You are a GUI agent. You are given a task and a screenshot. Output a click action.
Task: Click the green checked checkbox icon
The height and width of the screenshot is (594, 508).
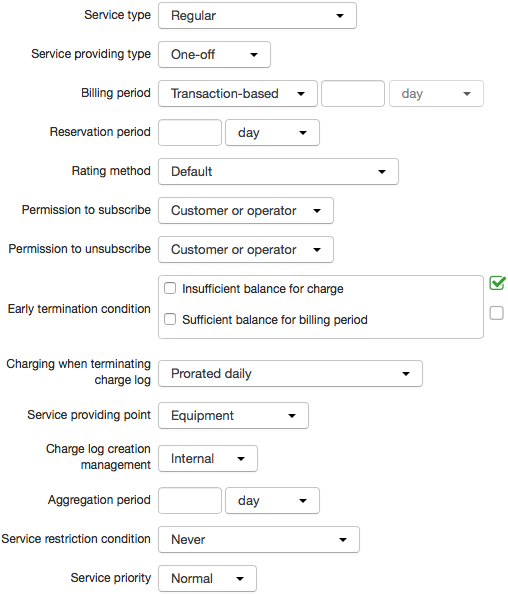[x=497, y=283]
